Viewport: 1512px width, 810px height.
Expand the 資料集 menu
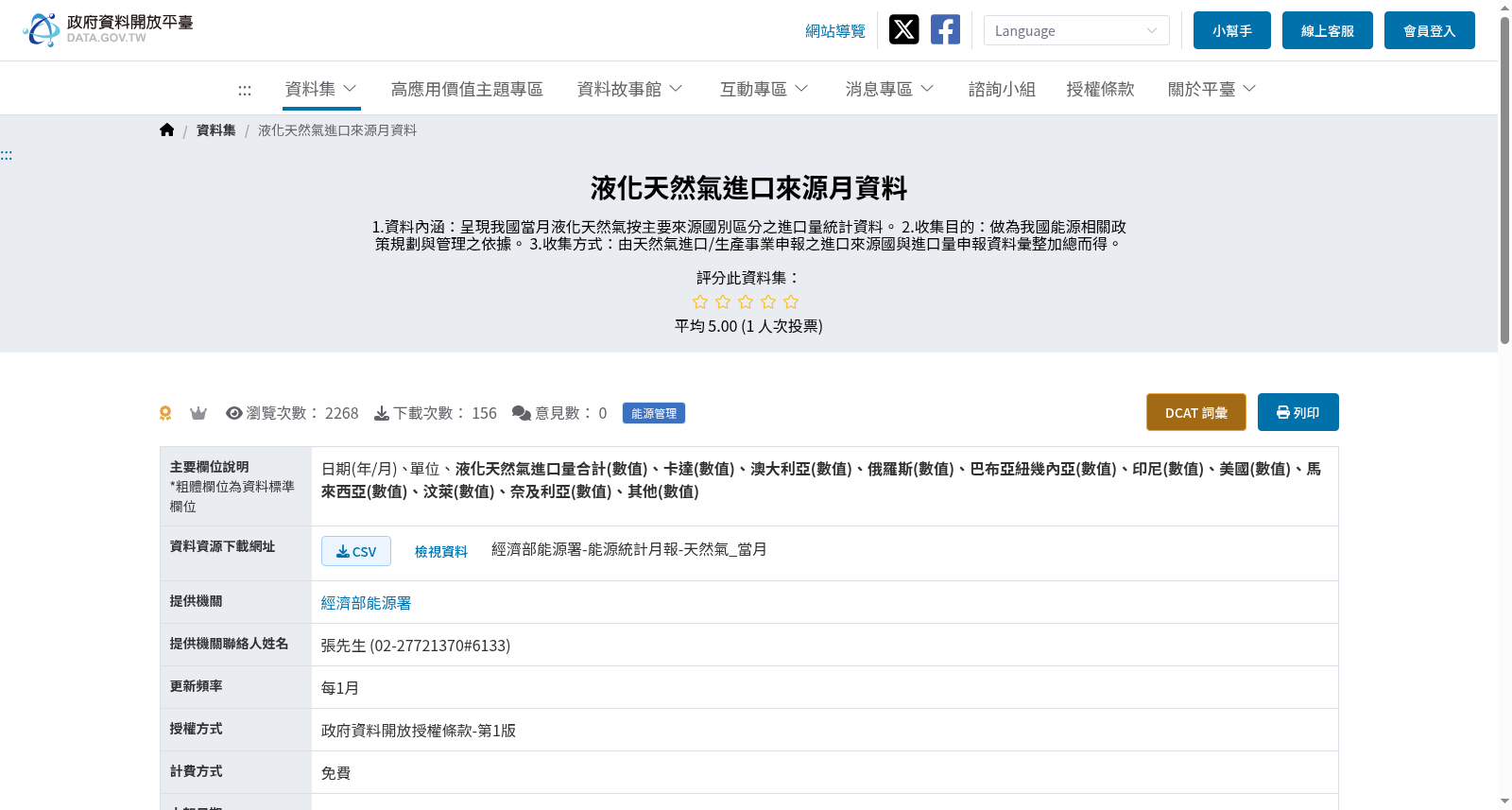321,89
